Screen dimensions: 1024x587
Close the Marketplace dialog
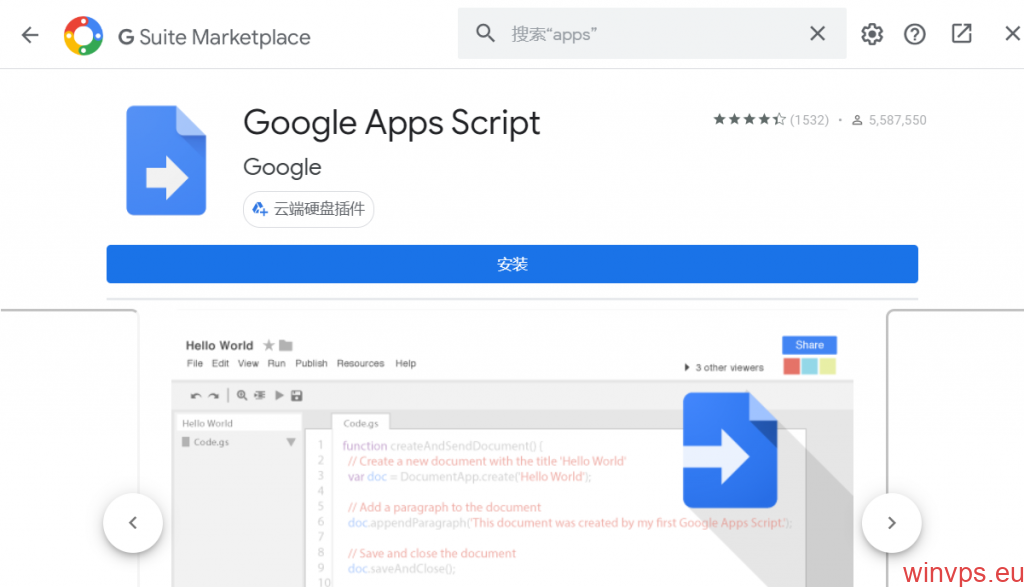[x=1011, y=34]
